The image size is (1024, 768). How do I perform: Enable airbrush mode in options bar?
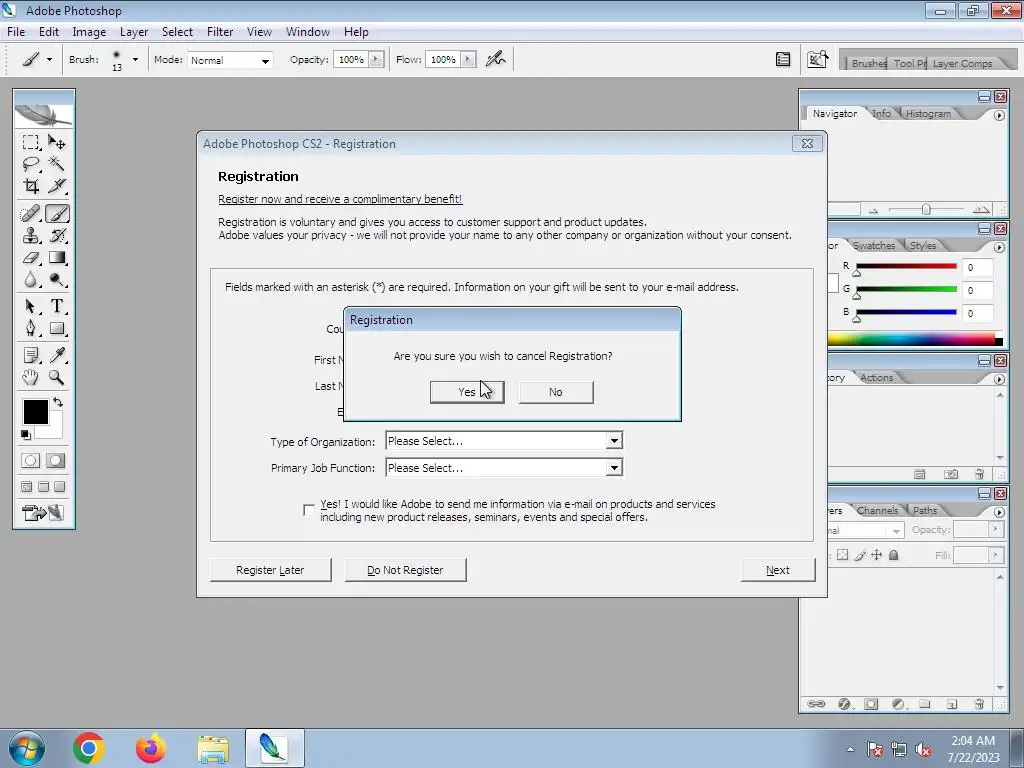[x=496, y=59]
